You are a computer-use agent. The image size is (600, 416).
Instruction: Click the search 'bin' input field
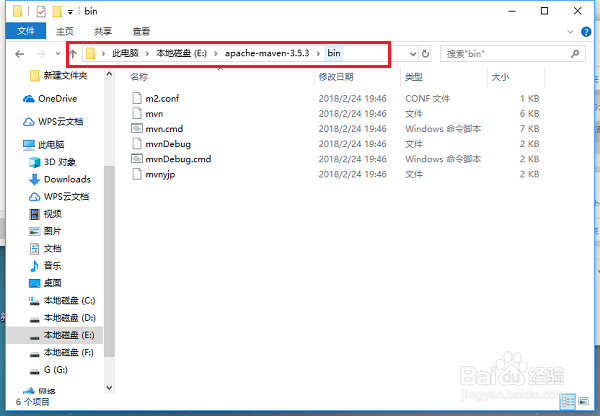[x=505, y=54]
